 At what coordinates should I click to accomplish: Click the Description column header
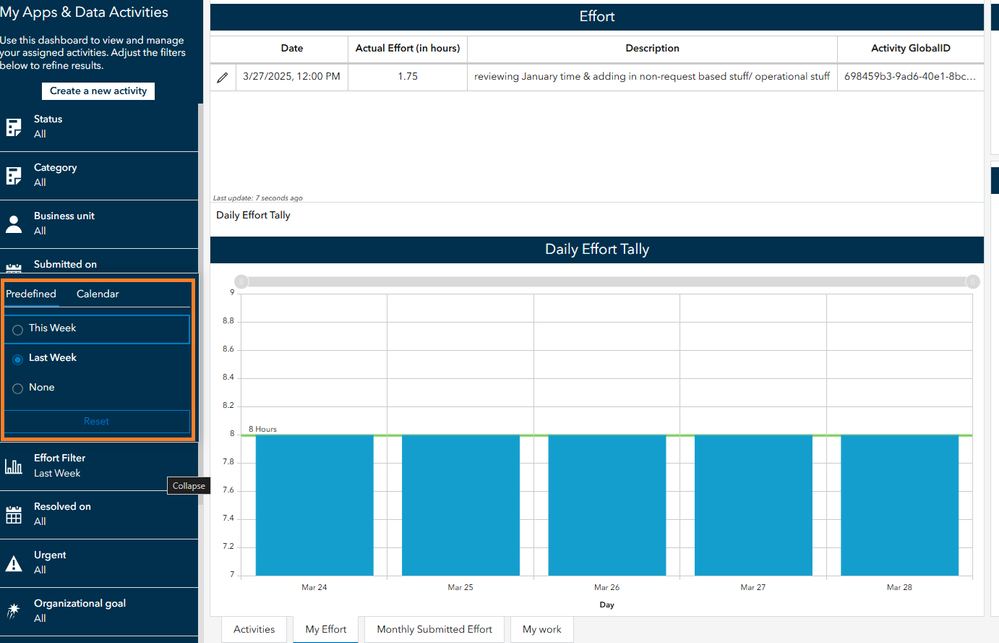(x=652, y=48)
